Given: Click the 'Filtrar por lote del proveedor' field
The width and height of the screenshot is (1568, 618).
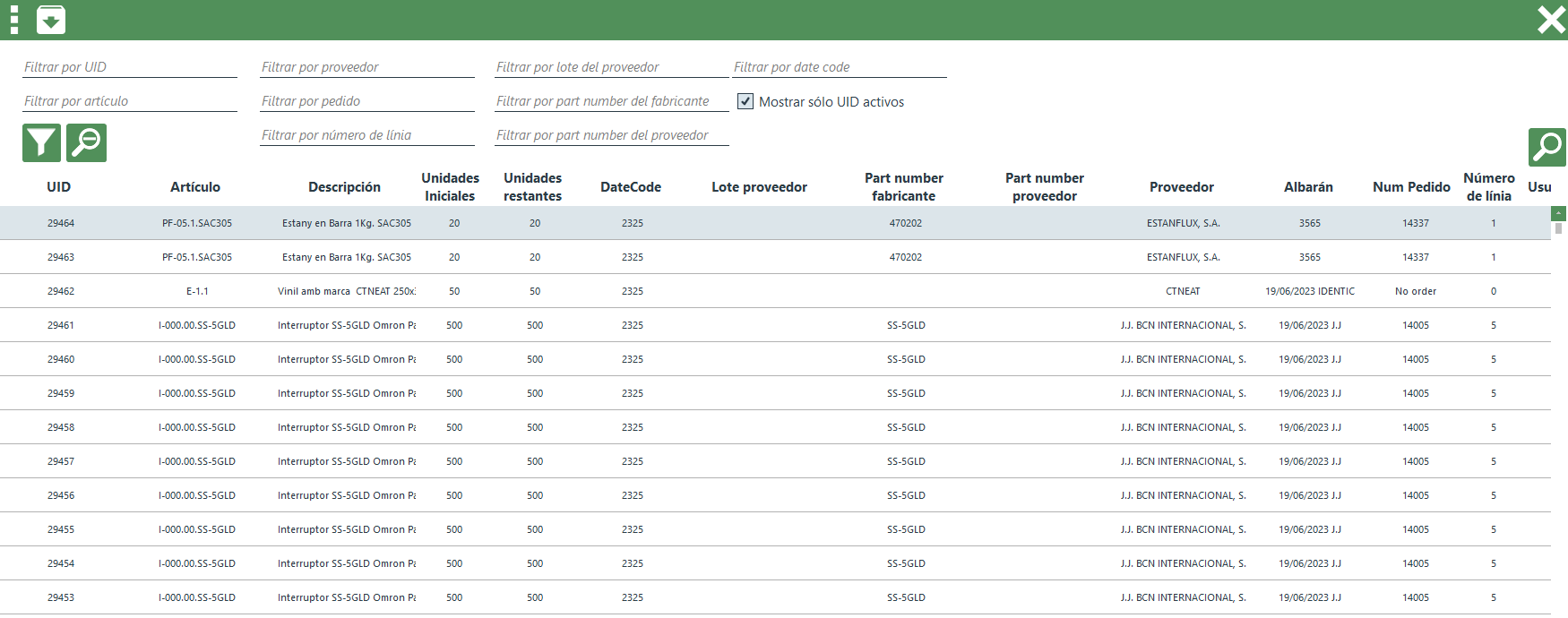Looking at the screenshot, I should pyautogui.click(x=611, y=67).
